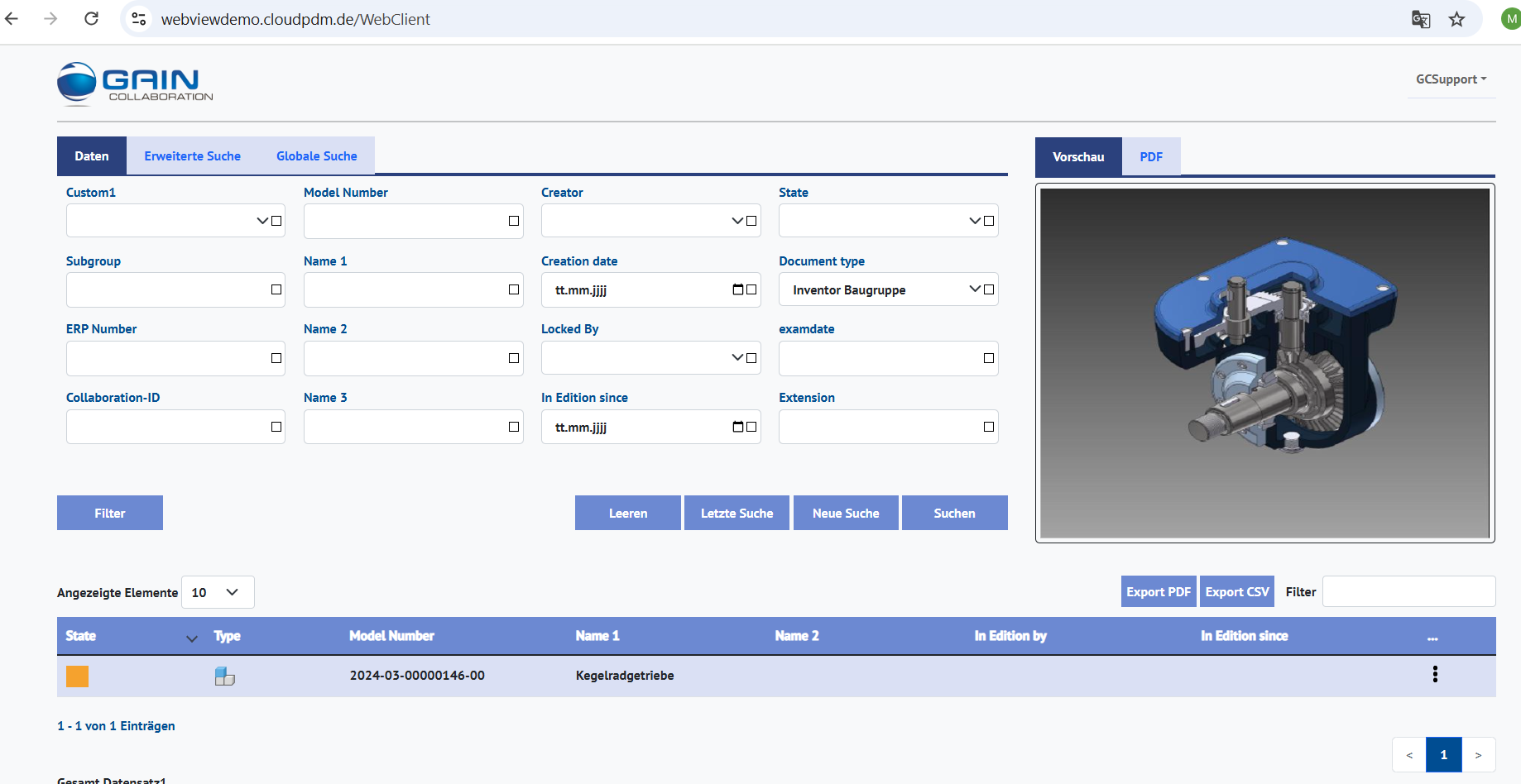Click the Neue Suche button

[x=846, y=513]
